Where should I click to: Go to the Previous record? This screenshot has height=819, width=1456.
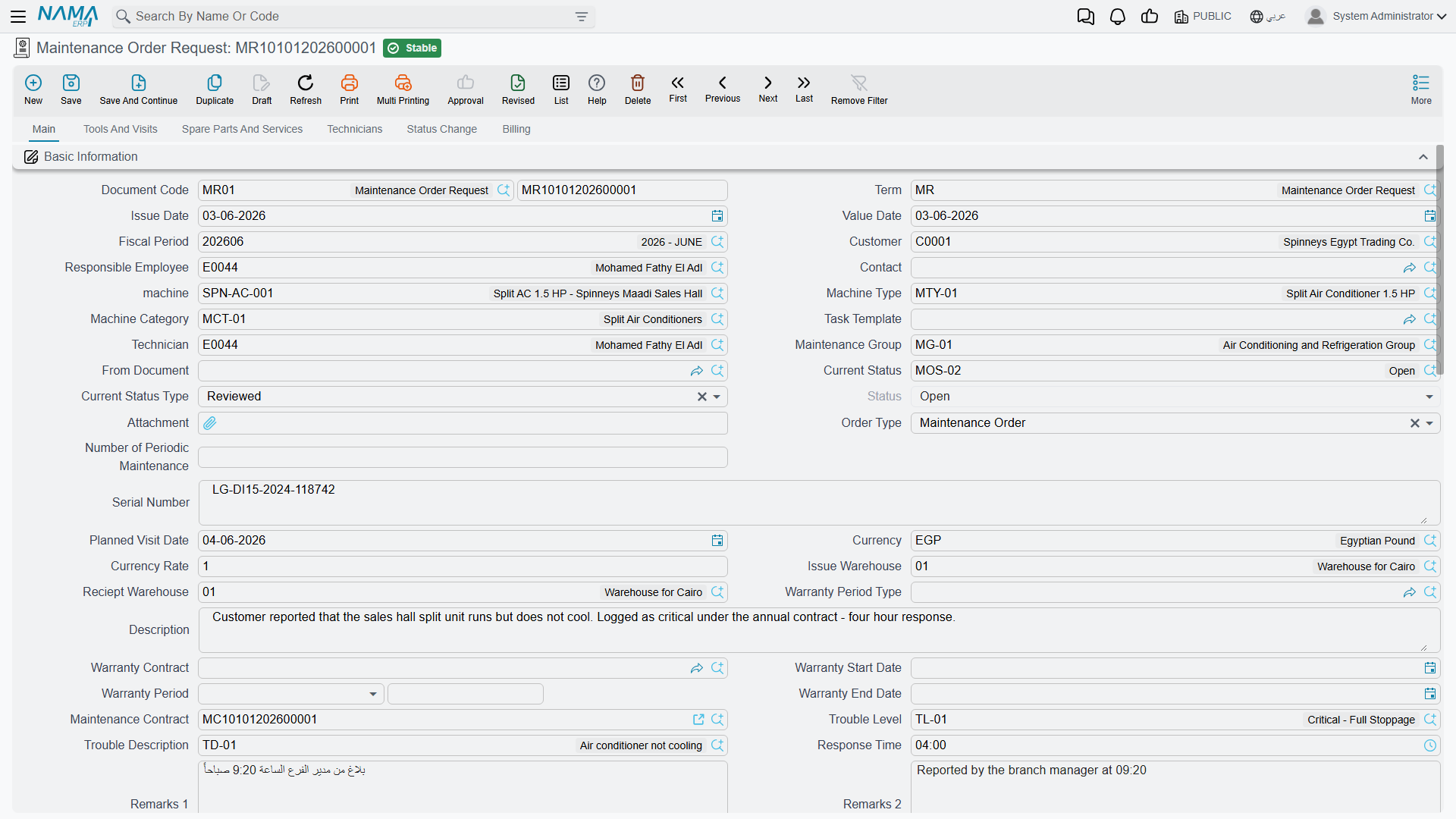[x=723, y=88]
